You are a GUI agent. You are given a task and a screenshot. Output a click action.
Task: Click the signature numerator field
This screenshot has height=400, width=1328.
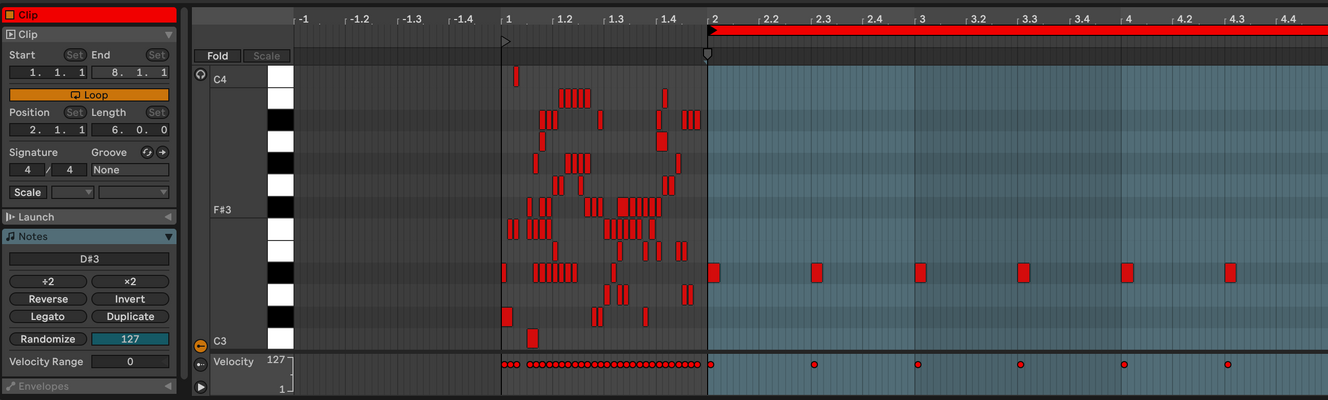(27, 170)
